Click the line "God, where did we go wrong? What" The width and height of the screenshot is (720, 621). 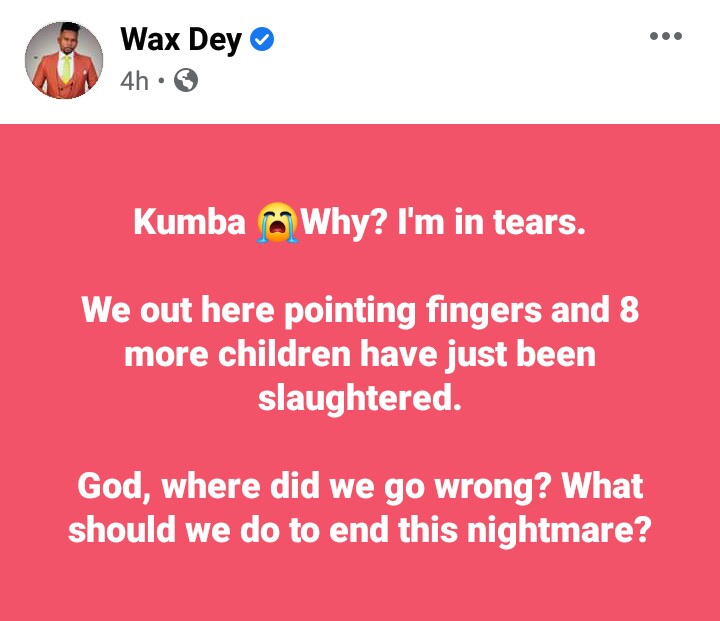point(360,486)
